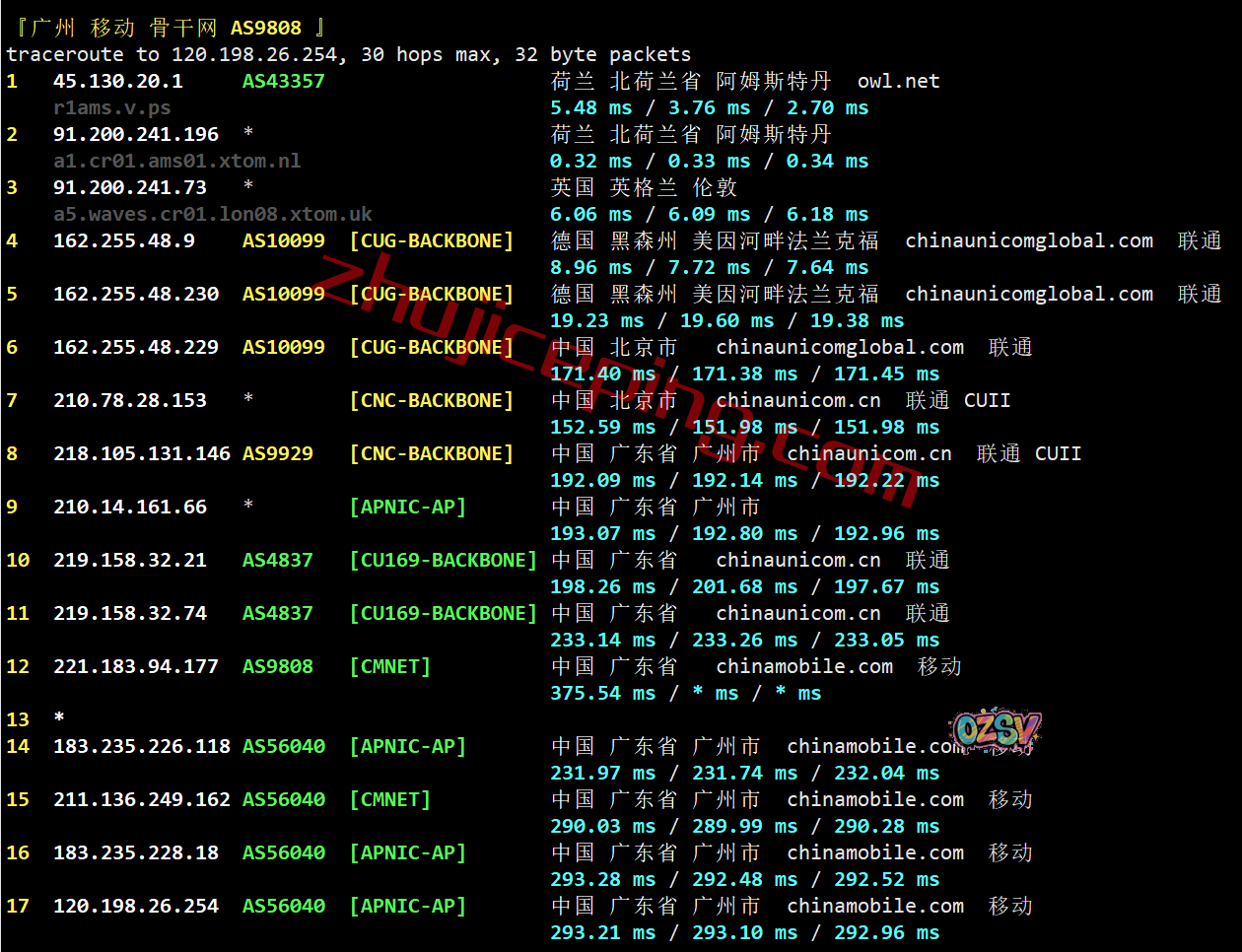The height and width of the screenshot is (952, 1242).
Task: Click hostname a5.waves.cr01.lon08.xtom.uk
Action: (212, 214)
